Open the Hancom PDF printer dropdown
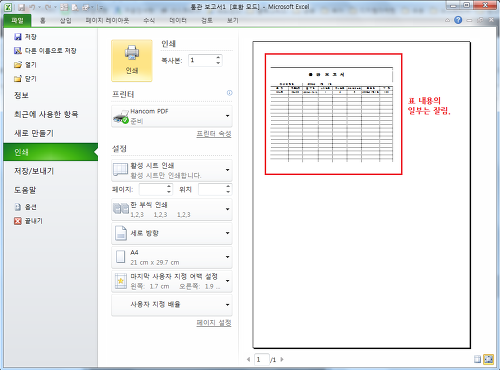Screen dimensions: 500x370 [x=172, y=116]
